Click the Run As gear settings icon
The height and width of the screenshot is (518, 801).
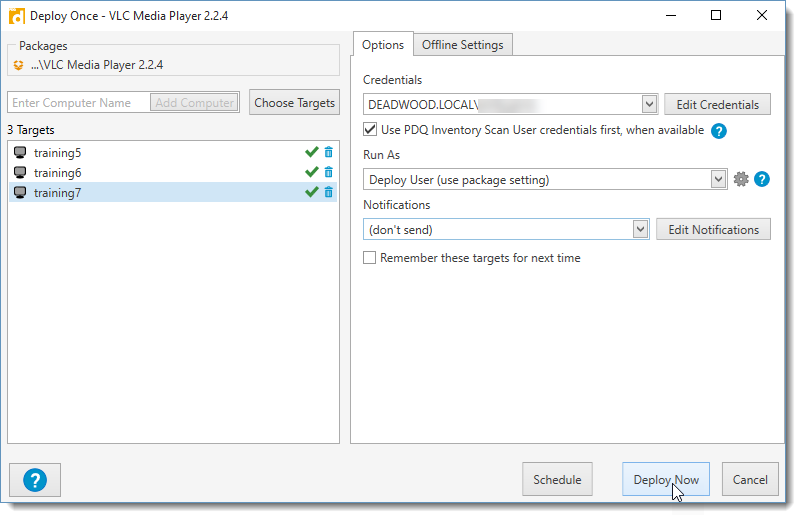coord(740,179)
